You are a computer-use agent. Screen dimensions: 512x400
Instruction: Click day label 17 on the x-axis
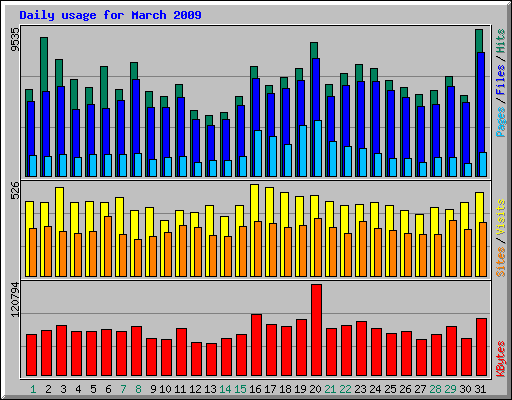[270, 389]
